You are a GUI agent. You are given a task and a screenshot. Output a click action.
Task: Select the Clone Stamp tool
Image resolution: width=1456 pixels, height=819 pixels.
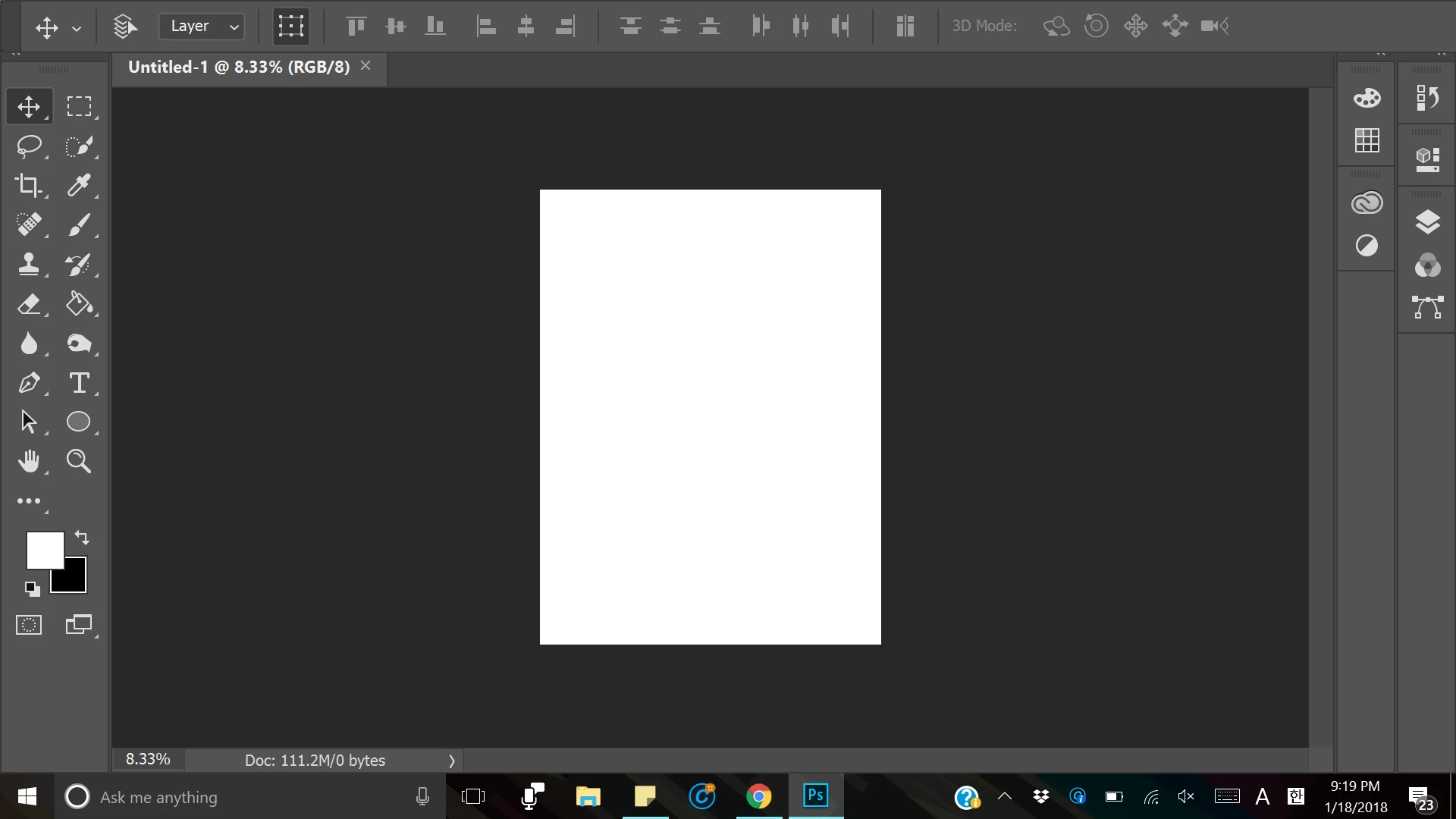tap(29, 264)
